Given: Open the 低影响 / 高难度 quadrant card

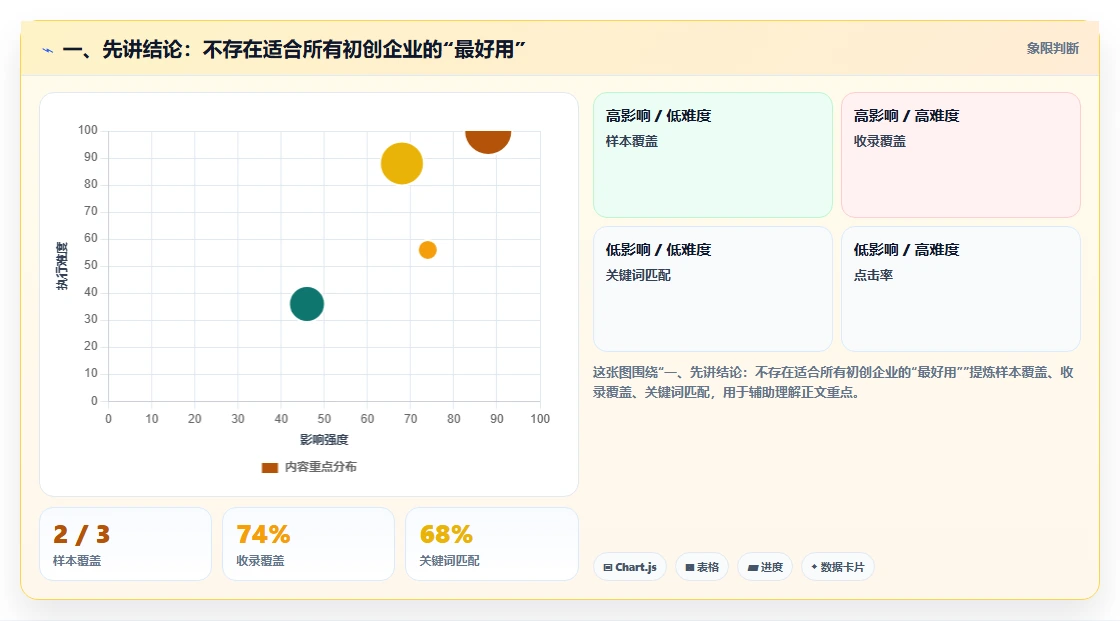Looking at the screenshot, I should click(x=961, y=289).
